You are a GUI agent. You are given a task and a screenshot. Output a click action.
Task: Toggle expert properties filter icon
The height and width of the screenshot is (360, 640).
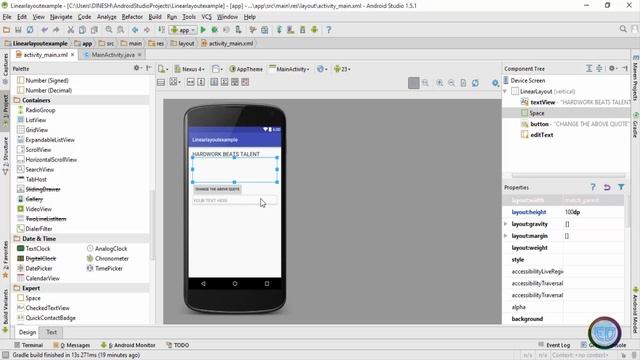[x=621, y=187]
